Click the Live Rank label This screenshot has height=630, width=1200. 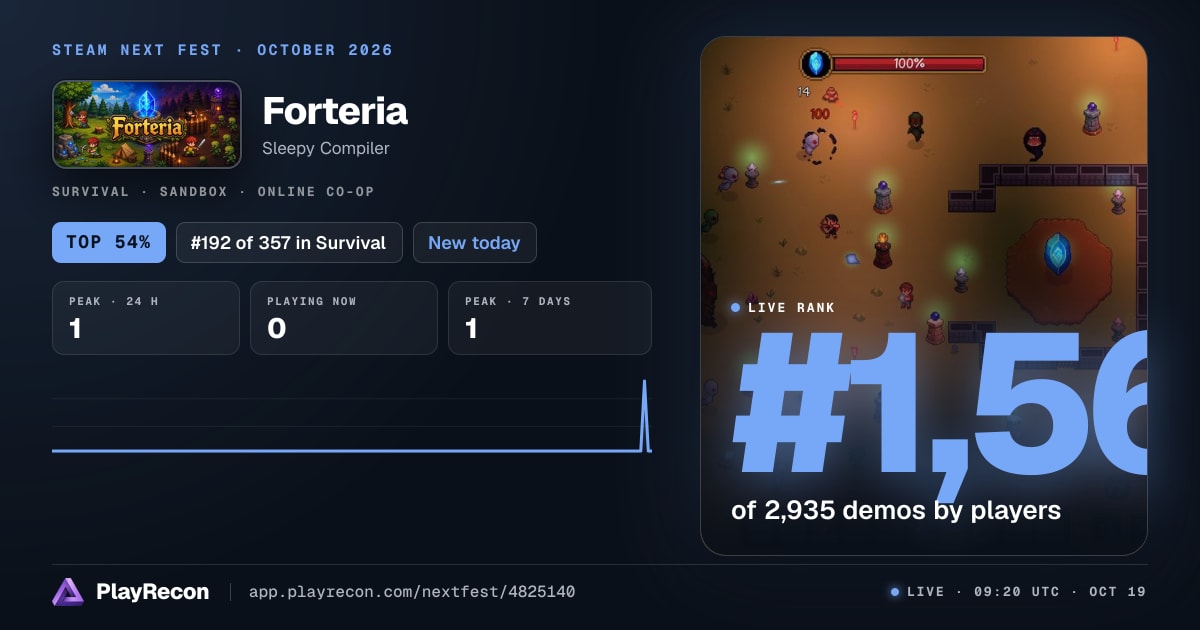[x=783, y=308]
